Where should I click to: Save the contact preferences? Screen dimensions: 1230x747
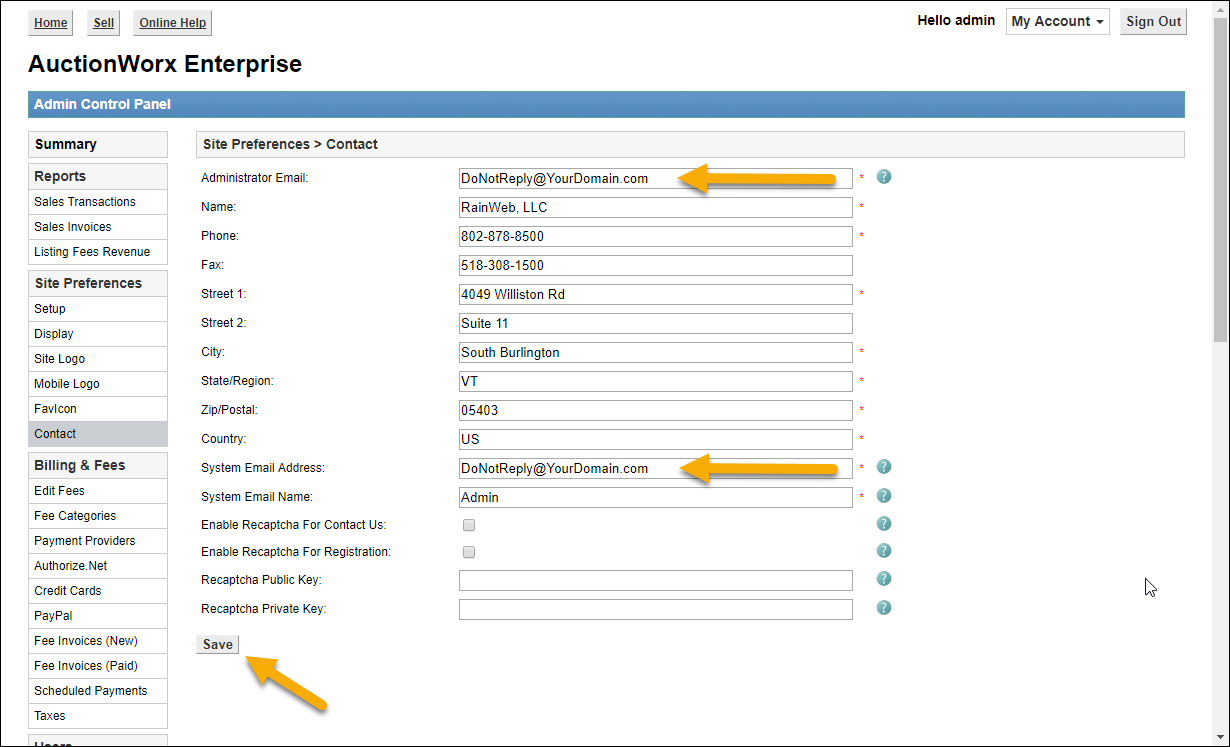[217, 644]
